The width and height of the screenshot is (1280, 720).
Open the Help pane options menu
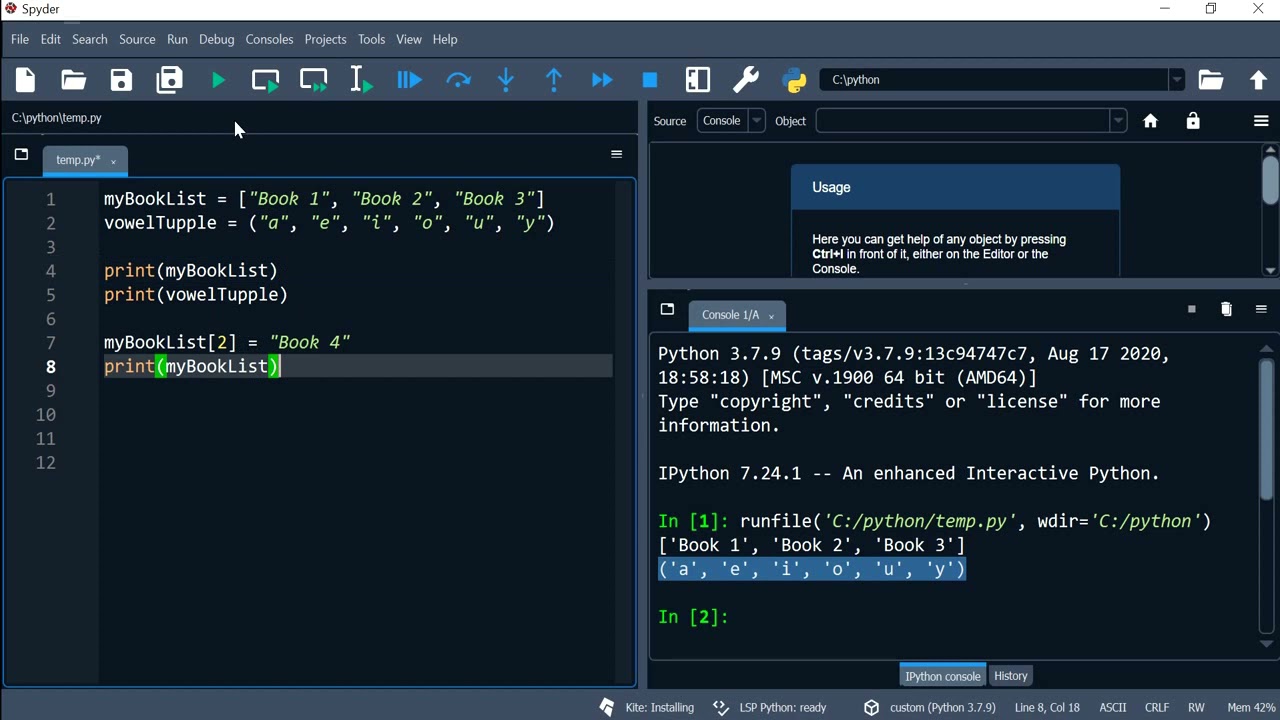tap(1261, 121)
